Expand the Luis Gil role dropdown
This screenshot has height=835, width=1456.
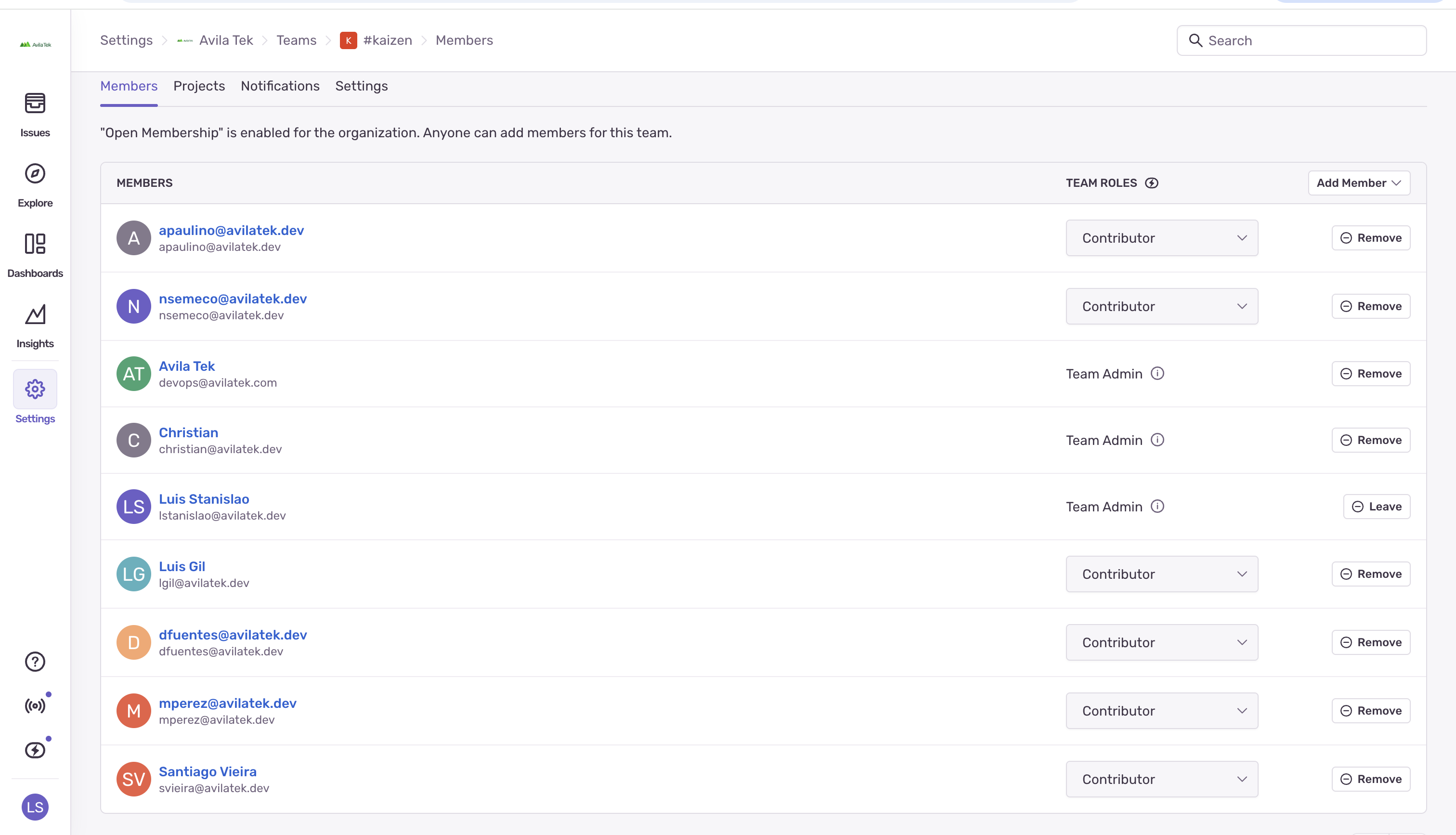click(1161, 574)
